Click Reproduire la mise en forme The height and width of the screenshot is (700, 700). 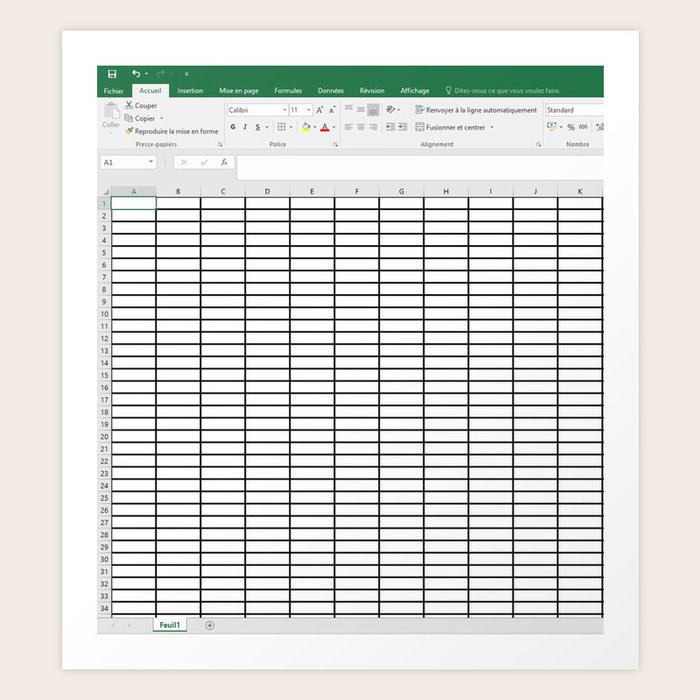click(x=172, y=131)
